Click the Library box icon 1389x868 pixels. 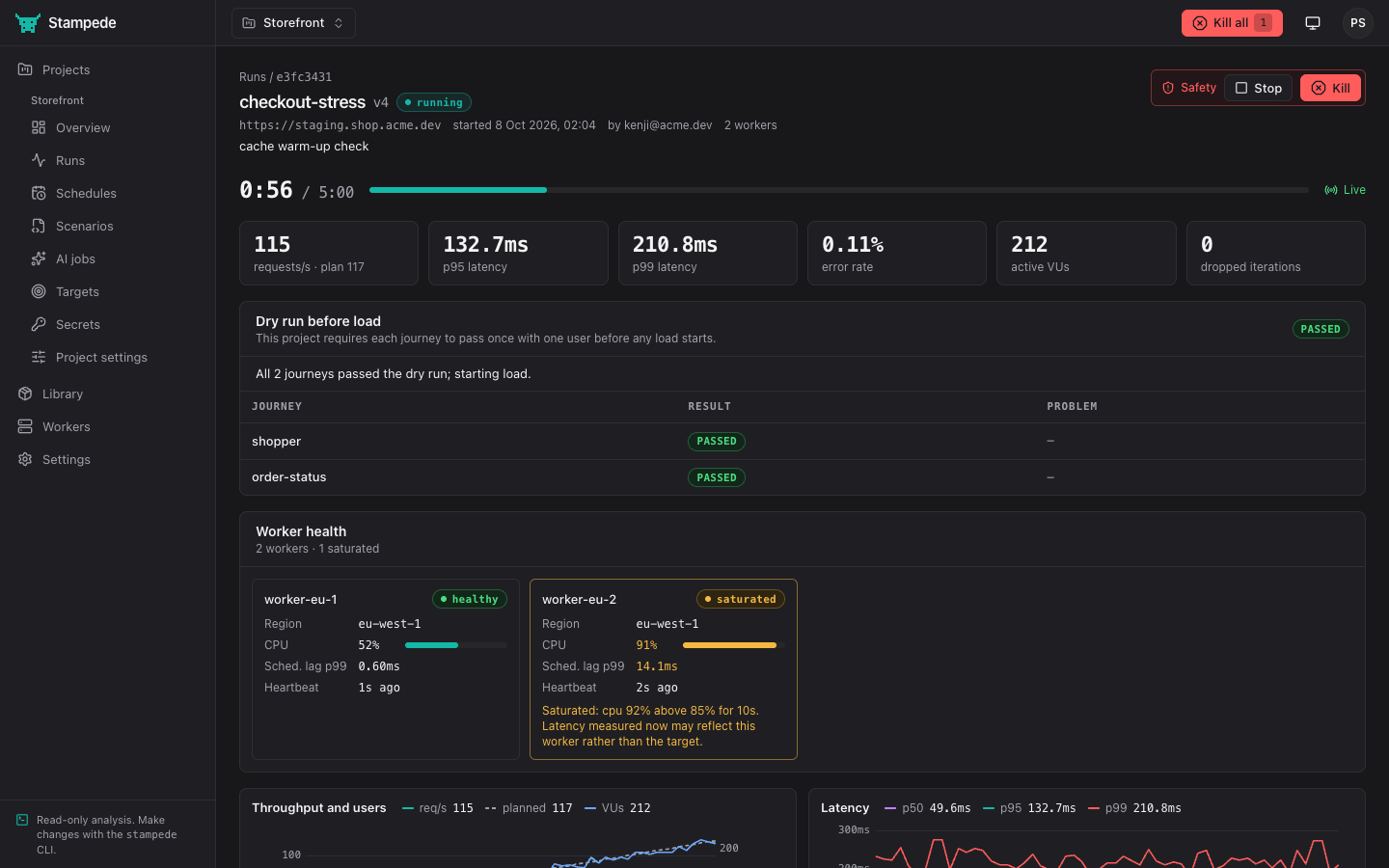coord(25,393)
